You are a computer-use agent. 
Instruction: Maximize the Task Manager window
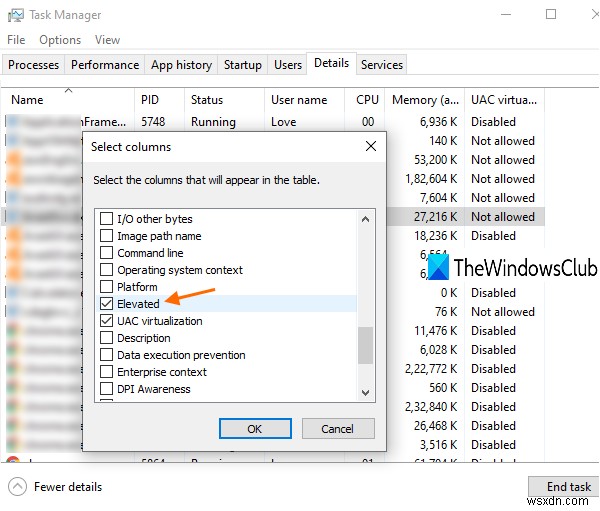coord(551,15)
